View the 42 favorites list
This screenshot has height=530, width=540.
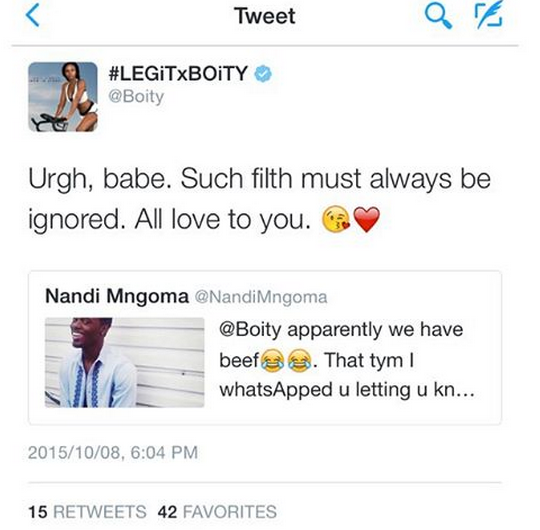click(x=217, y=511)
